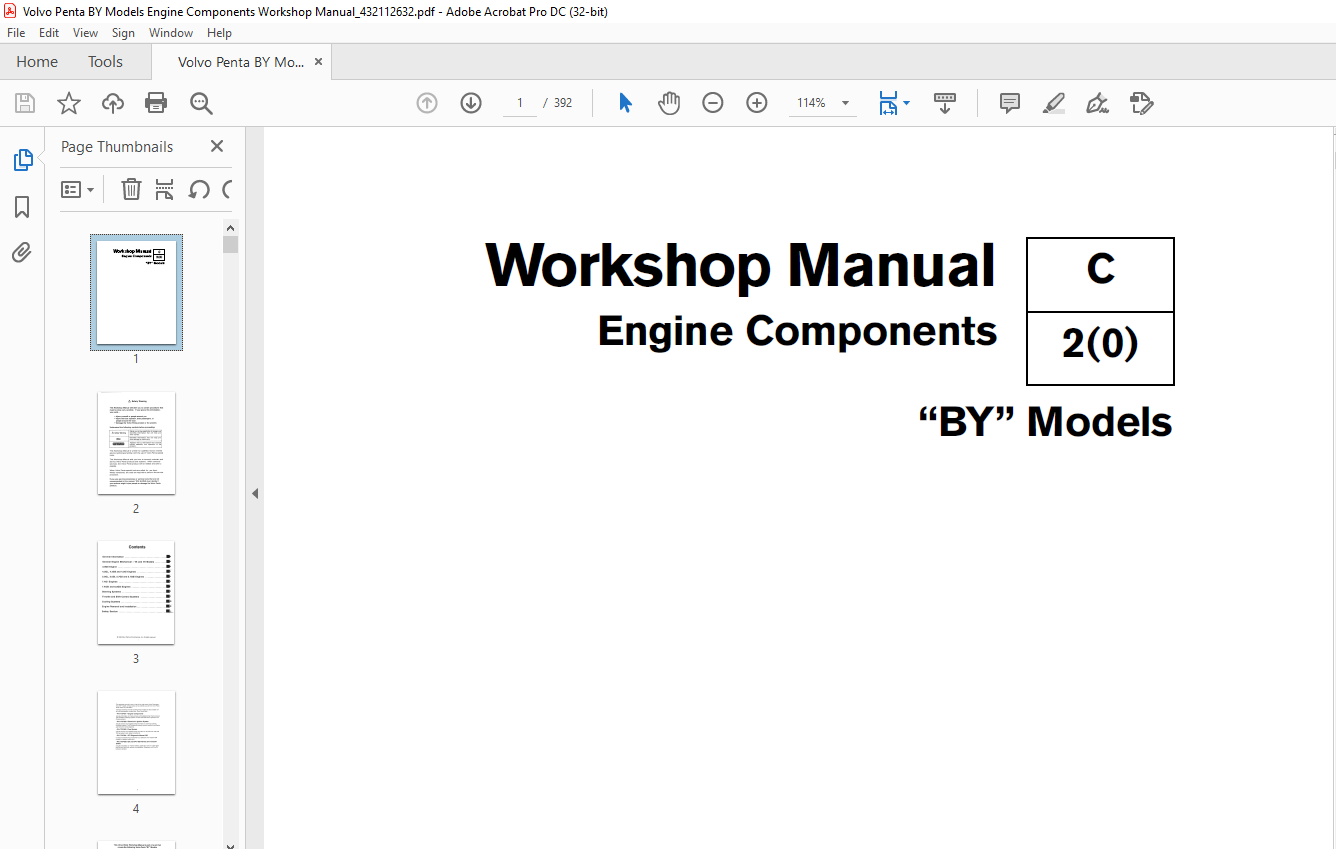
Task: Open Bookmarks panel icon
Action: [22, 207]
